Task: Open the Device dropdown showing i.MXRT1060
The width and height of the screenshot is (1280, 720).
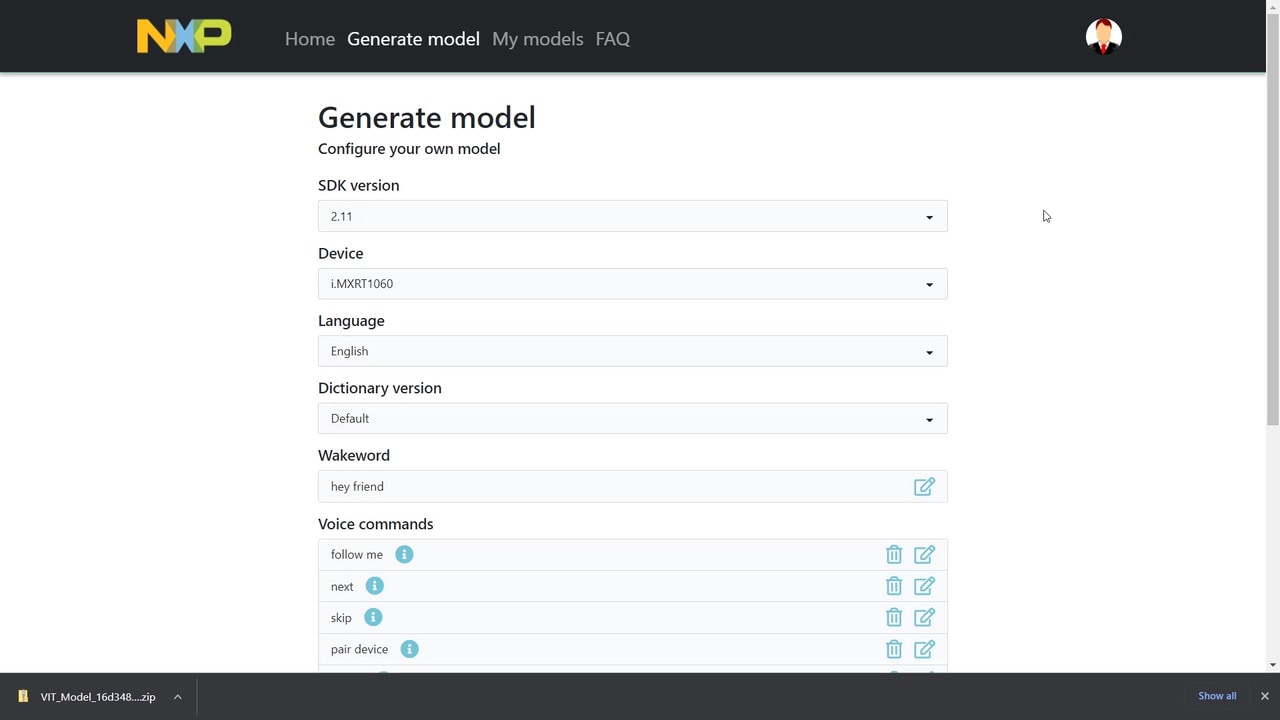Action: tap(632, 284)
